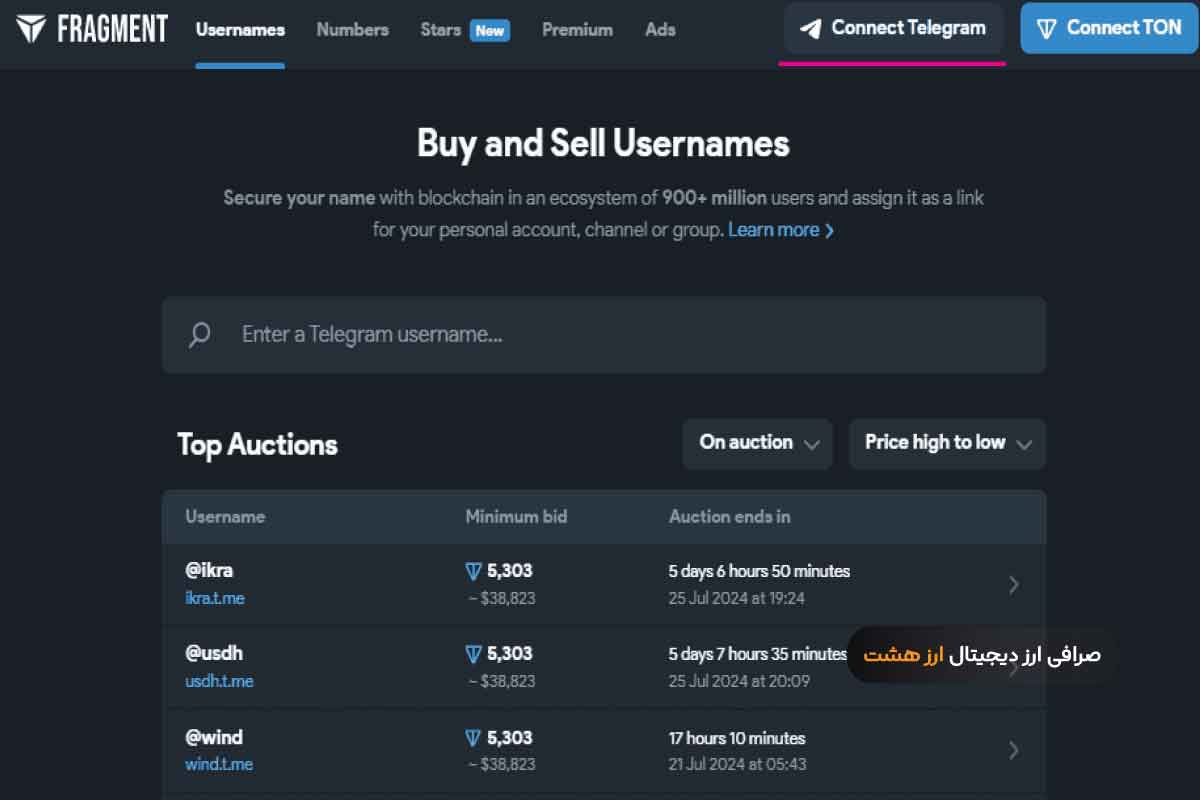The width and height of the screenshot is (1200, 800).
Task: Click 5 days 7 hours 35 minutes
Action: 758,655
